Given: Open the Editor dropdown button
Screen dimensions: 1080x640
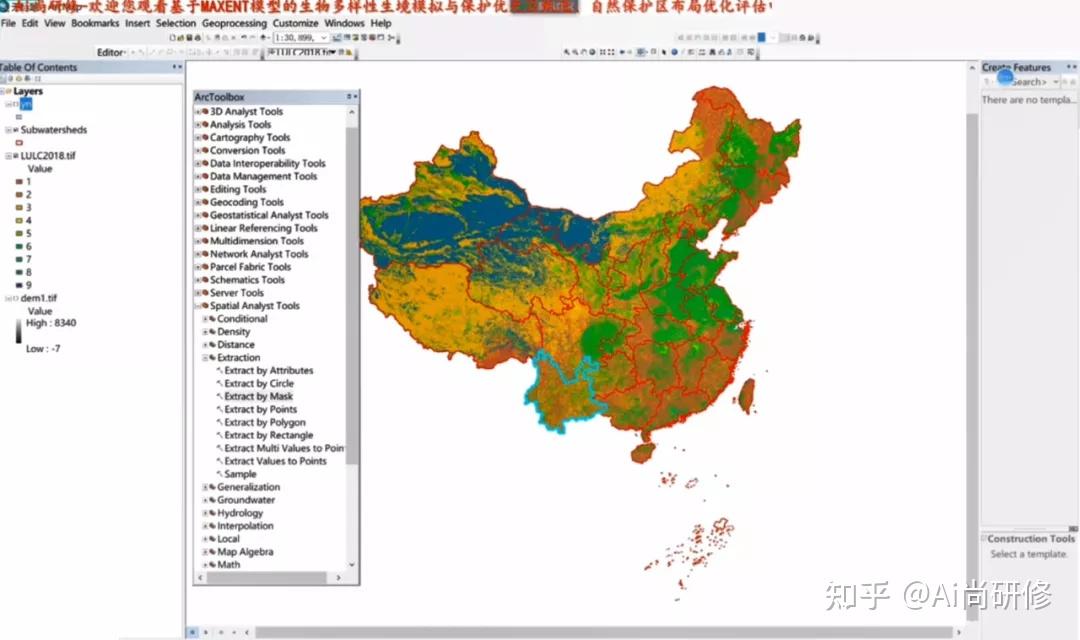Looking at the screenshot, I should pos(111,52).
